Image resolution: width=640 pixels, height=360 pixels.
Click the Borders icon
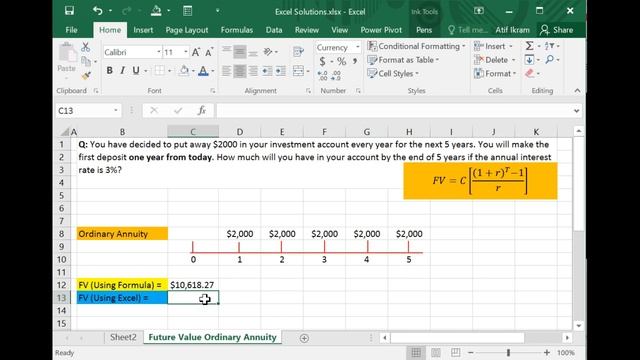160,71
